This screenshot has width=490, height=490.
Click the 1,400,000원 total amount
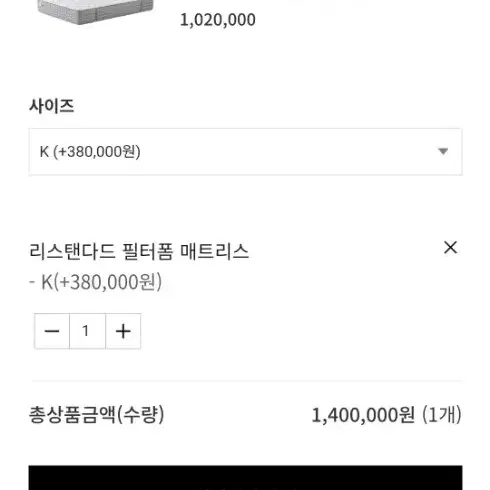[363, 415]
